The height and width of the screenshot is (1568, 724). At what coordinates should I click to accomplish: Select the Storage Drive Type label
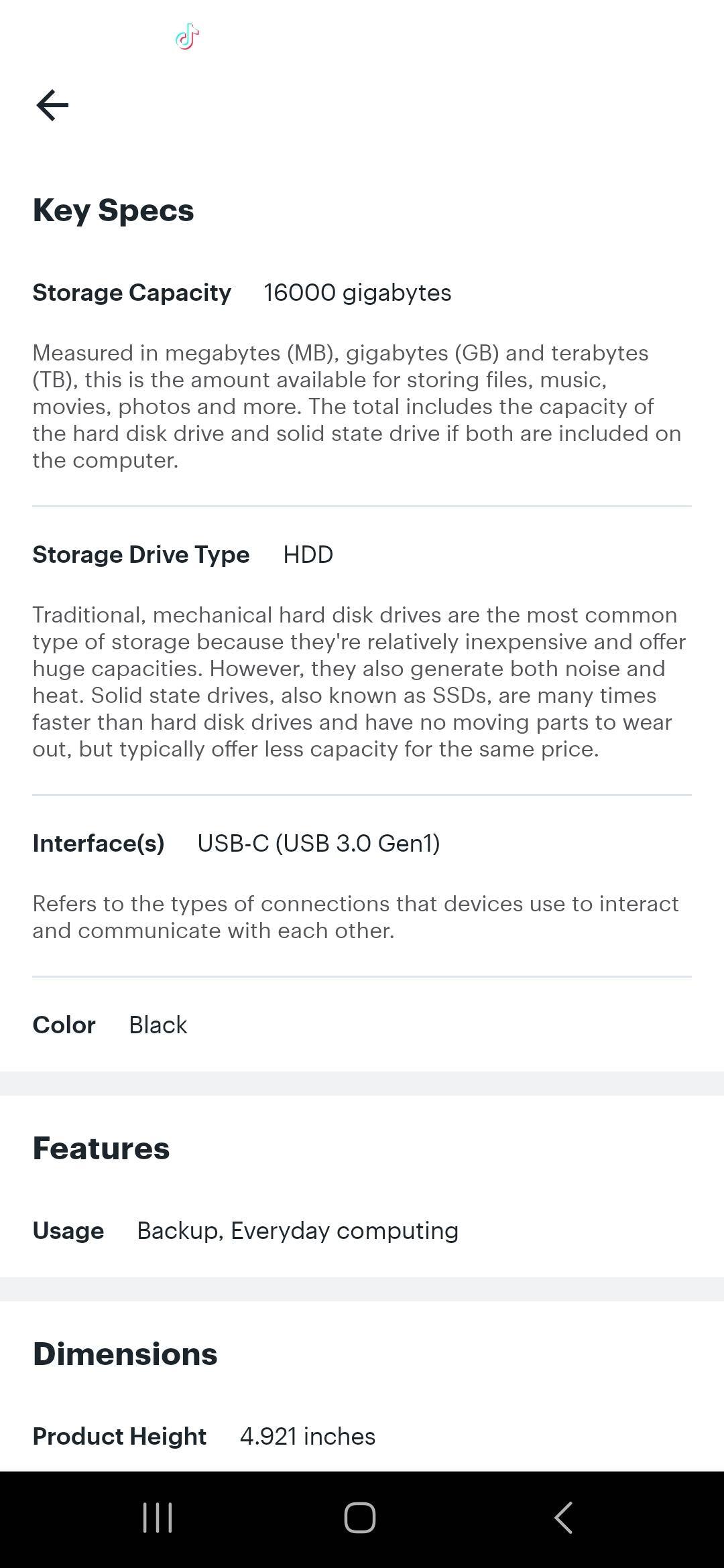[141, 555]
